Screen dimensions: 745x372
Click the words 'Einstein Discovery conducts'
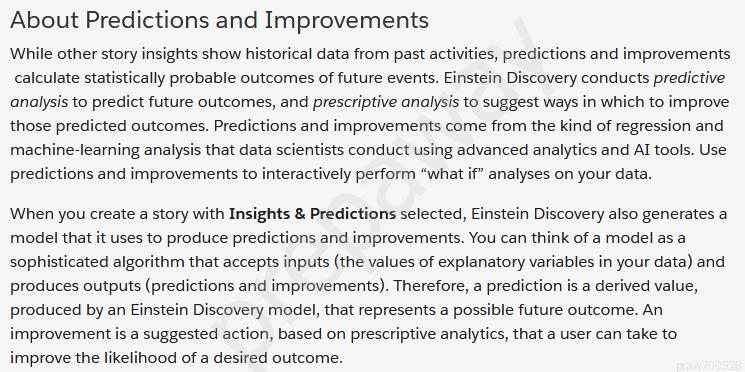[546, 77]
